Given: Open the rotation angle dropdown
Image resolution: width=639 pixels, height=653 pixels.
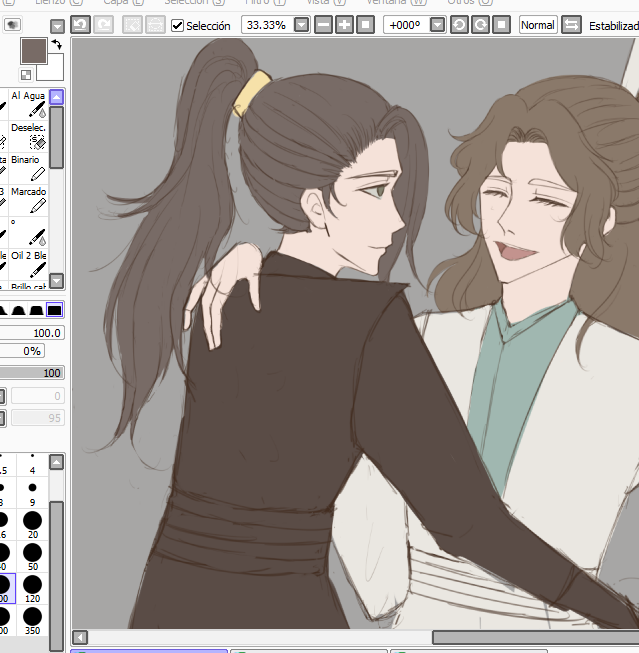Looking at the screenshot, I should pos(437,25).
